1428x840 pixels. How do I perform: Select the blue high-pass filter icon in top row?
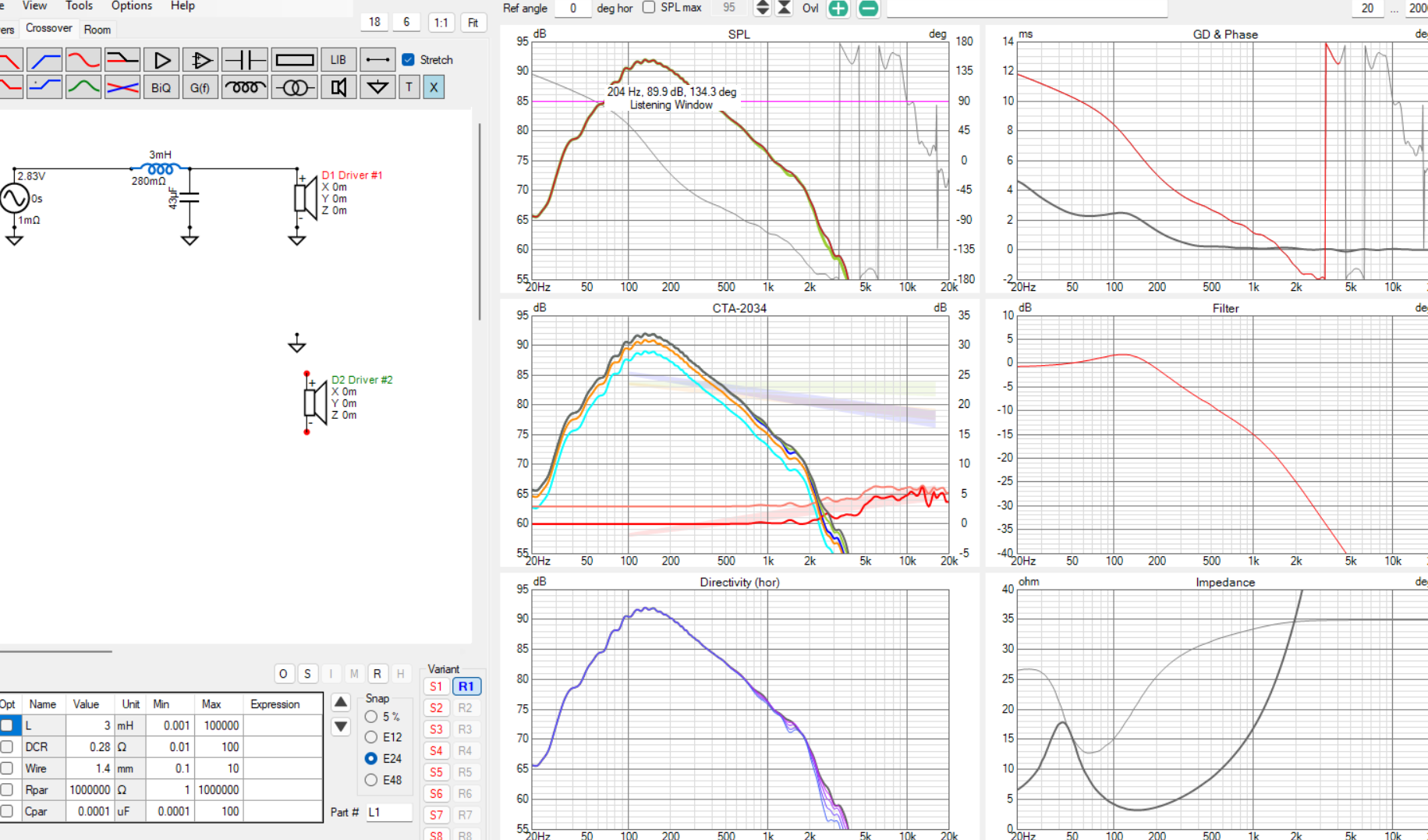click(44, 60)
